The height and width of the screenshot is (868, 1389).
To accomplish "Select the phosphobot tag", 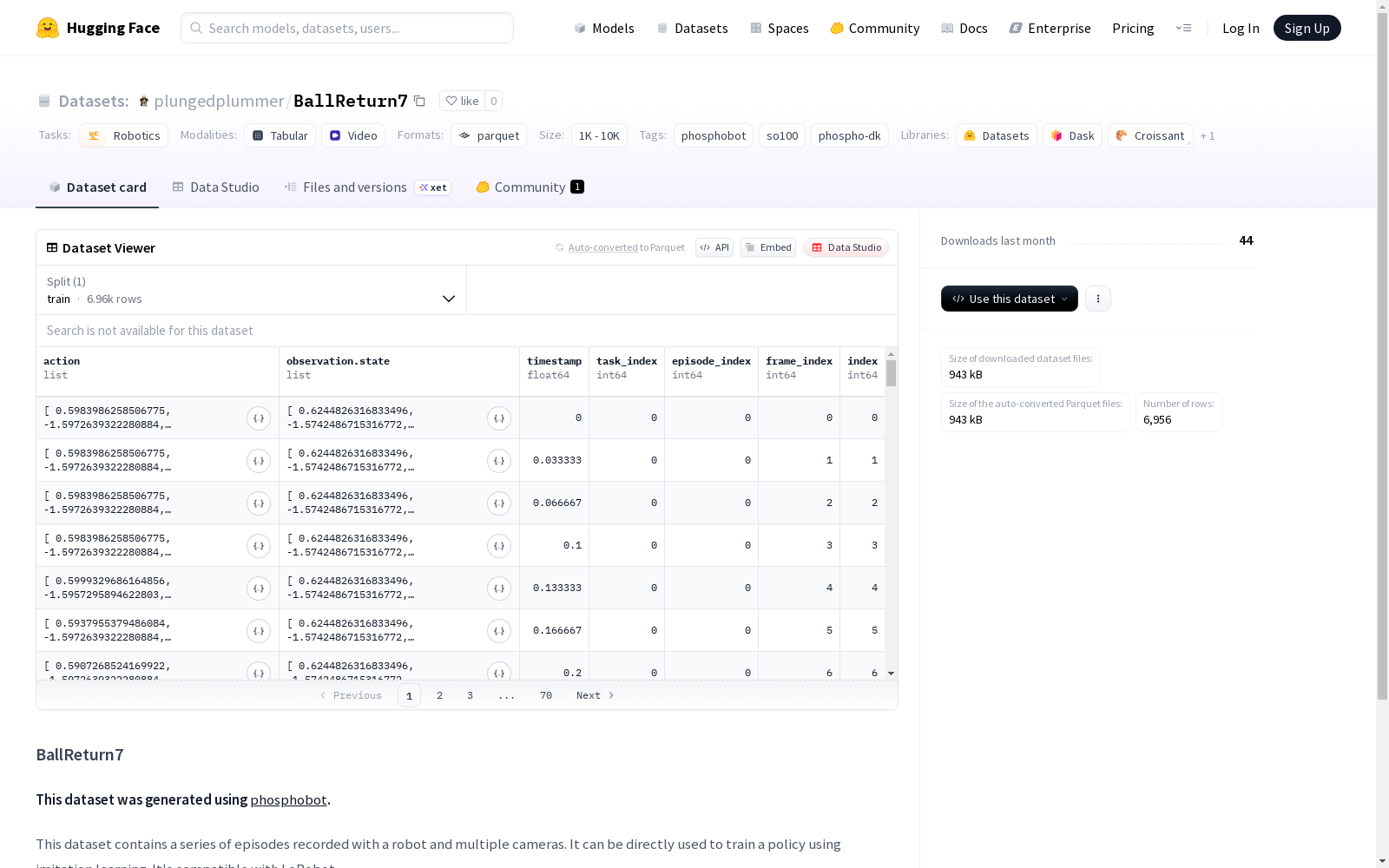I will pos(714,135).
